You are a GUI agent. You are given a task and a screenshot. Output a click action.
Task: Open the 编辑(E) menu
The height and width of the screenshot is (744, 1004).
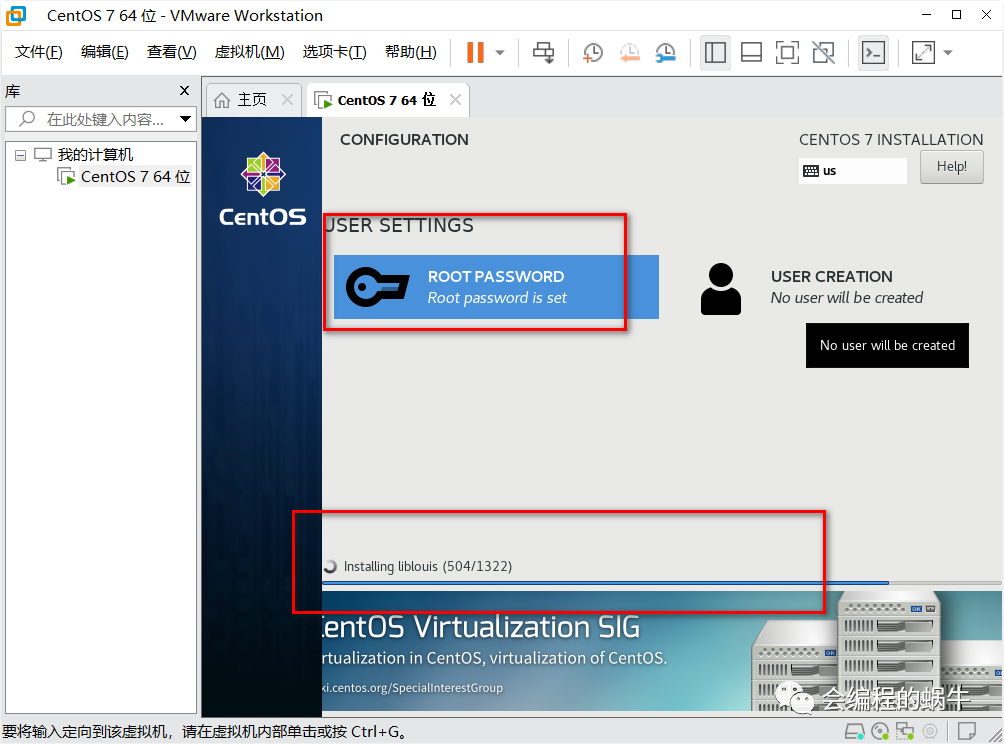click(x=104, y=52)
